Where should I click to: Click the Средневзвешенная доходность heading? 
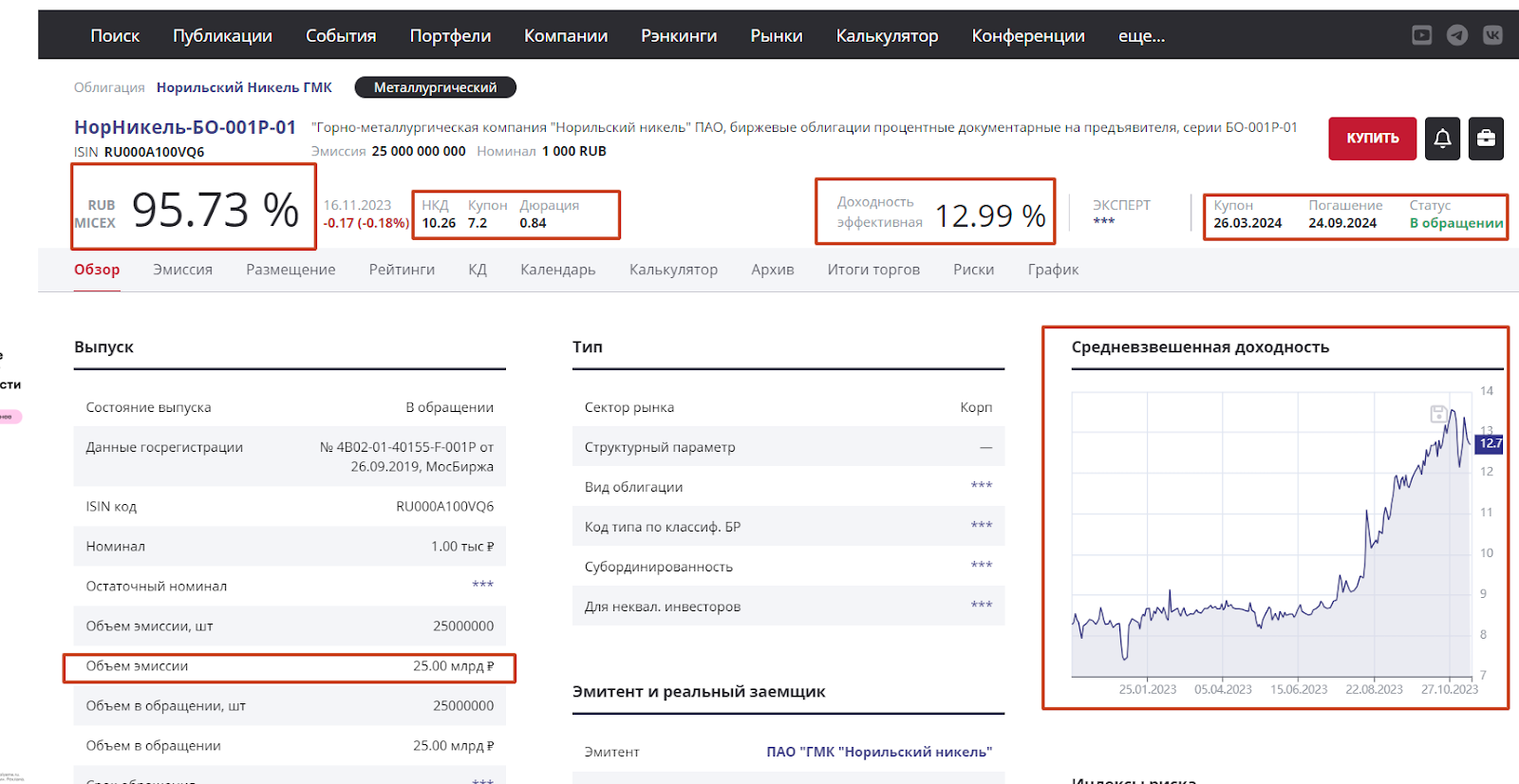coord(1200,347)
